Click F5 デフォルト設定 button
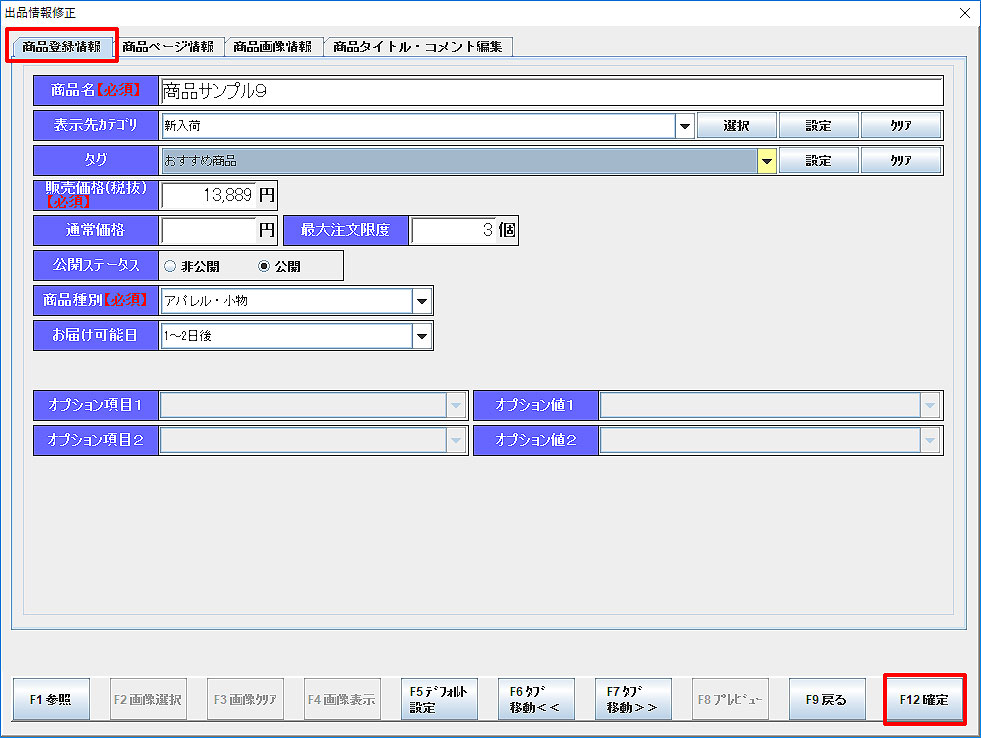The height and width of the screenshot is (738, 981). (438, 700)
